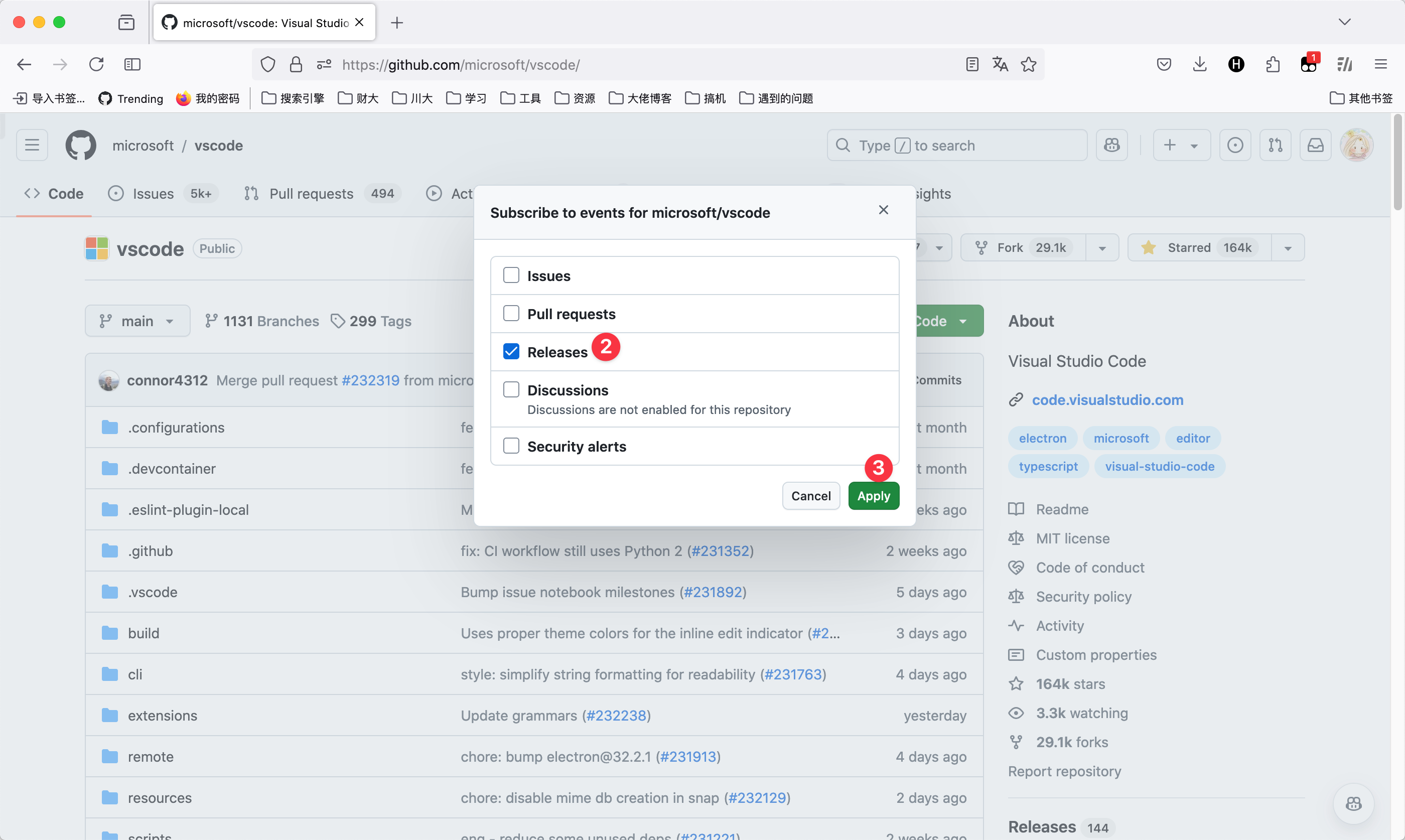The width and height of the screenshot is (1405, 840).
Task: Expand the Starred lists dropdown arrow
Action: (x=1288, y=248)
